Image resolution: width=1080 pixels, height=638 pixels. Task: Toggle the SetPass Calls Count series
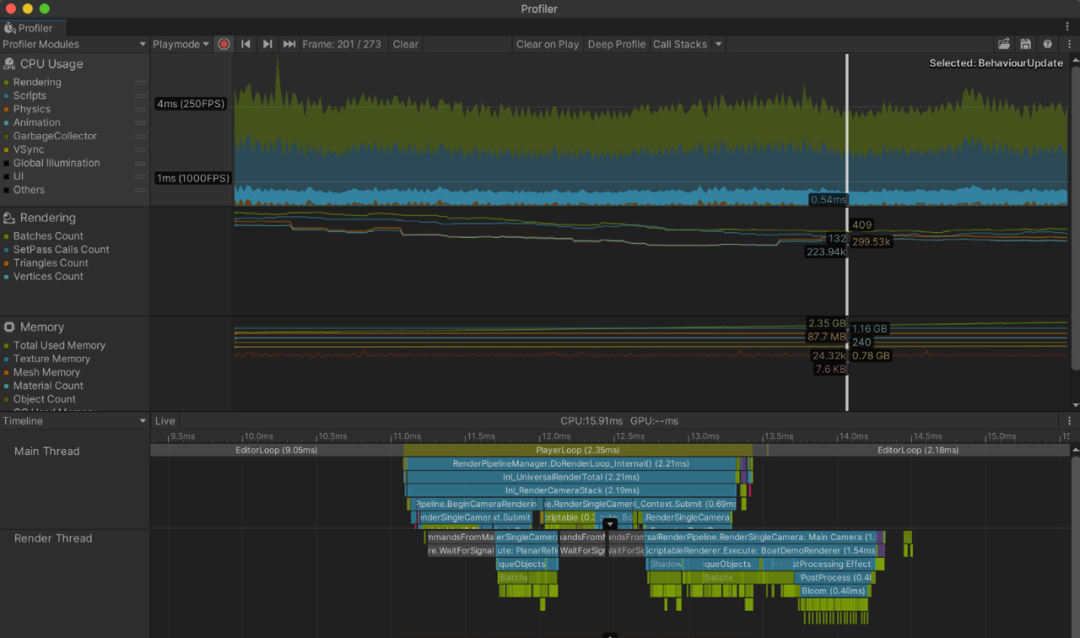[x=6, y=249]
